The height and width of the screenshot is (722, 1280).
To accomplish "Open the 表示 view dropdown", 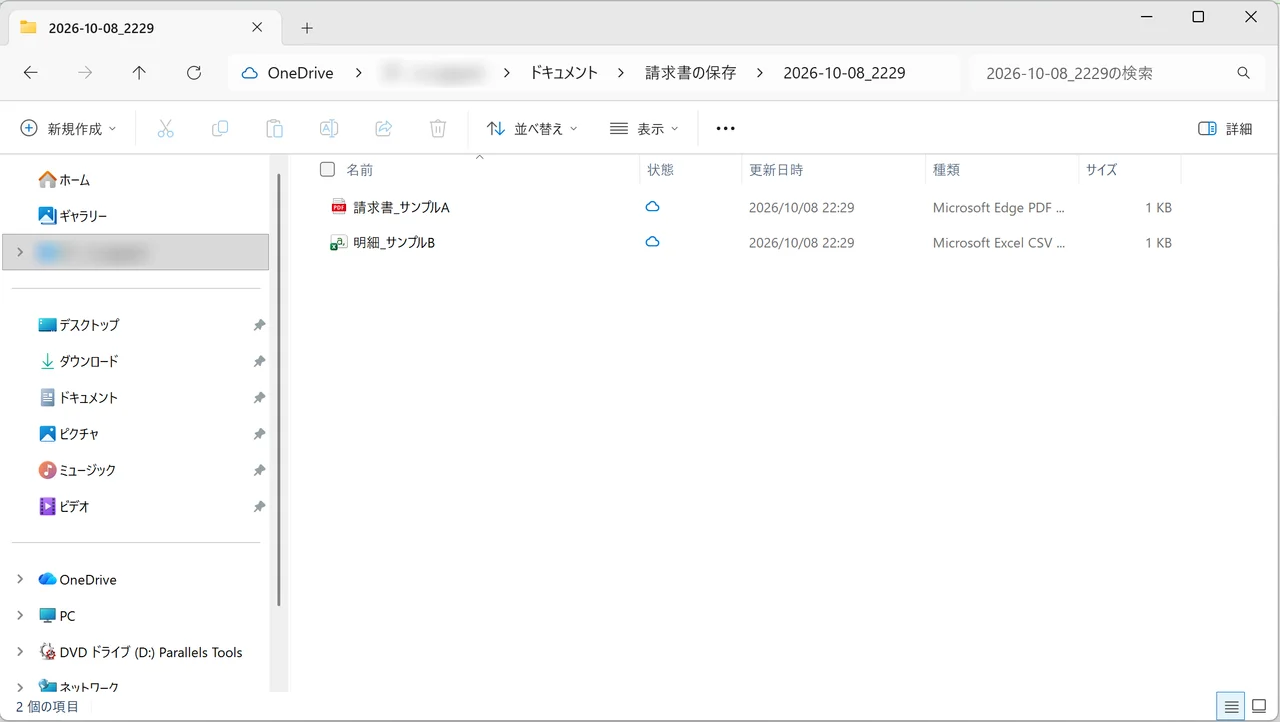I will point(644,128).
